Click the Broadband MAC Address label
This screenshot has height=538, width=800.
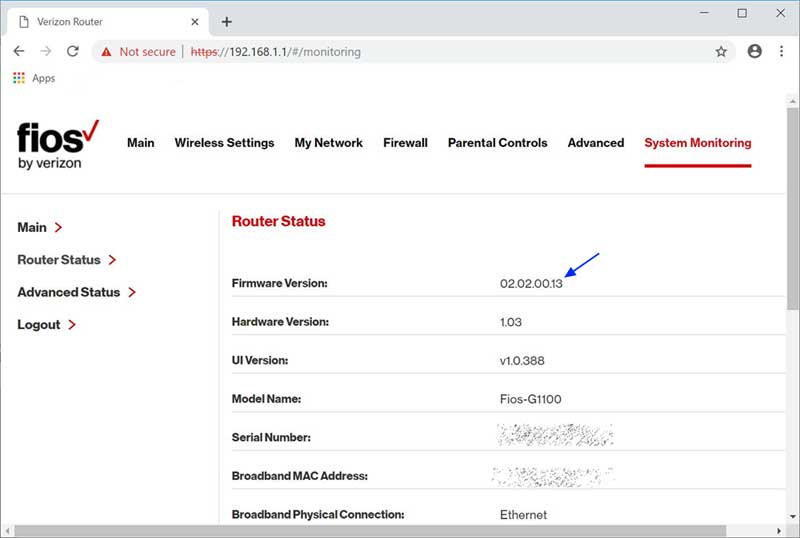coord(299,476)
